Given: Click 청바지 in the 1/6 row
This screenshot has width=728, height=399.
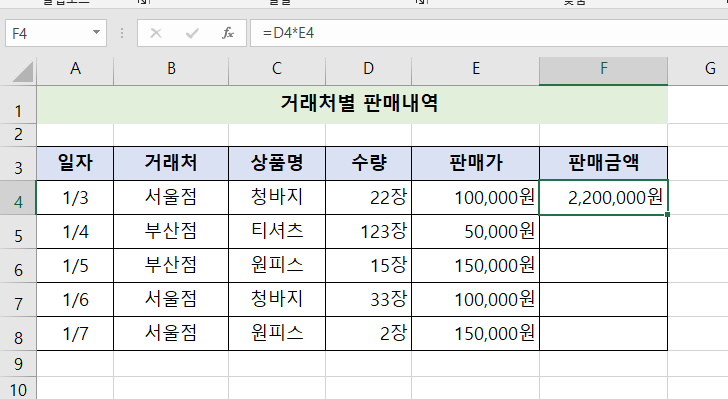Looking at the screenshot, I should pos(277,300).
